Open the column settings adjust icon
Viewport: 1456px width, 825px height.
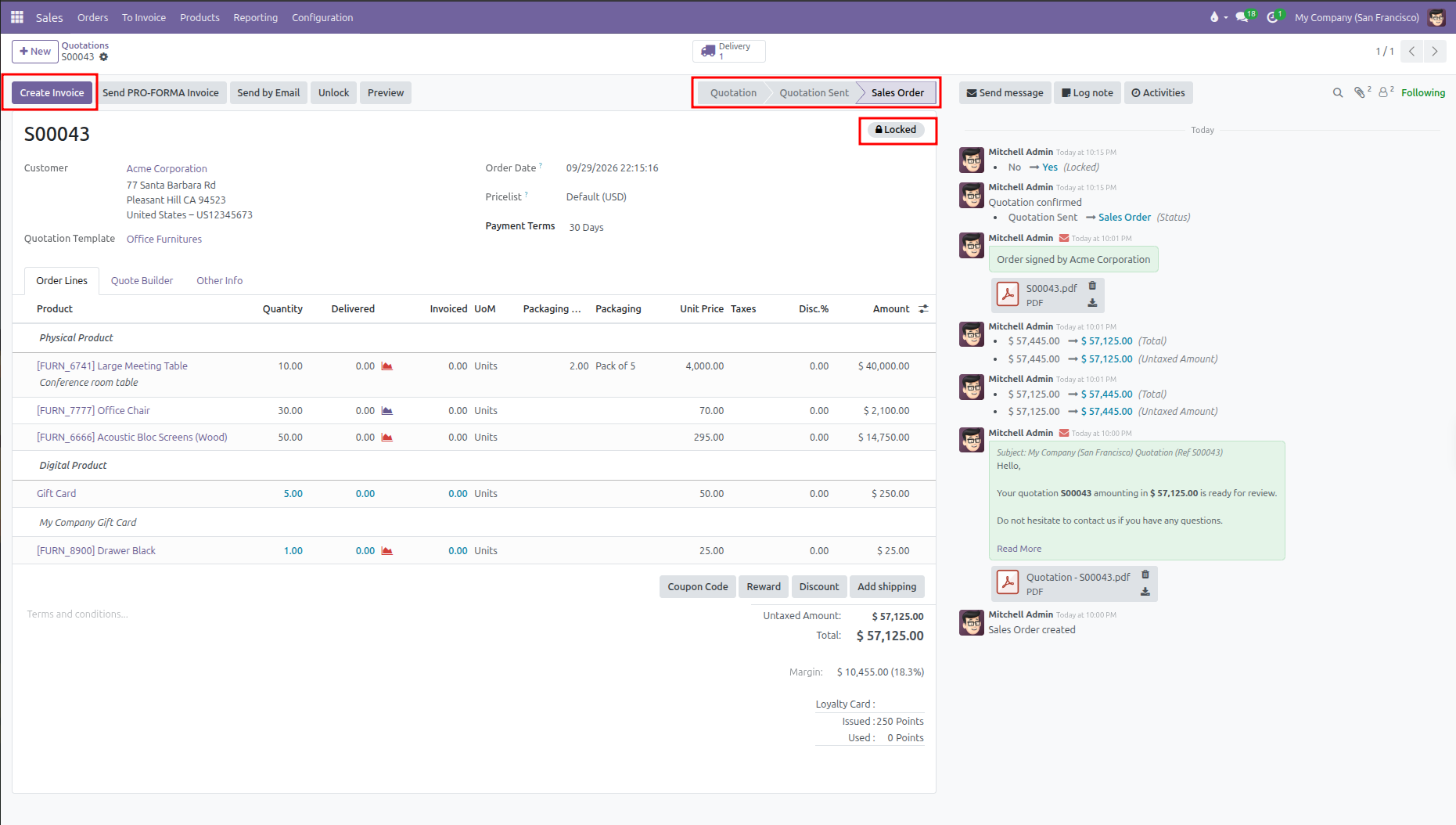pos(923,309)
